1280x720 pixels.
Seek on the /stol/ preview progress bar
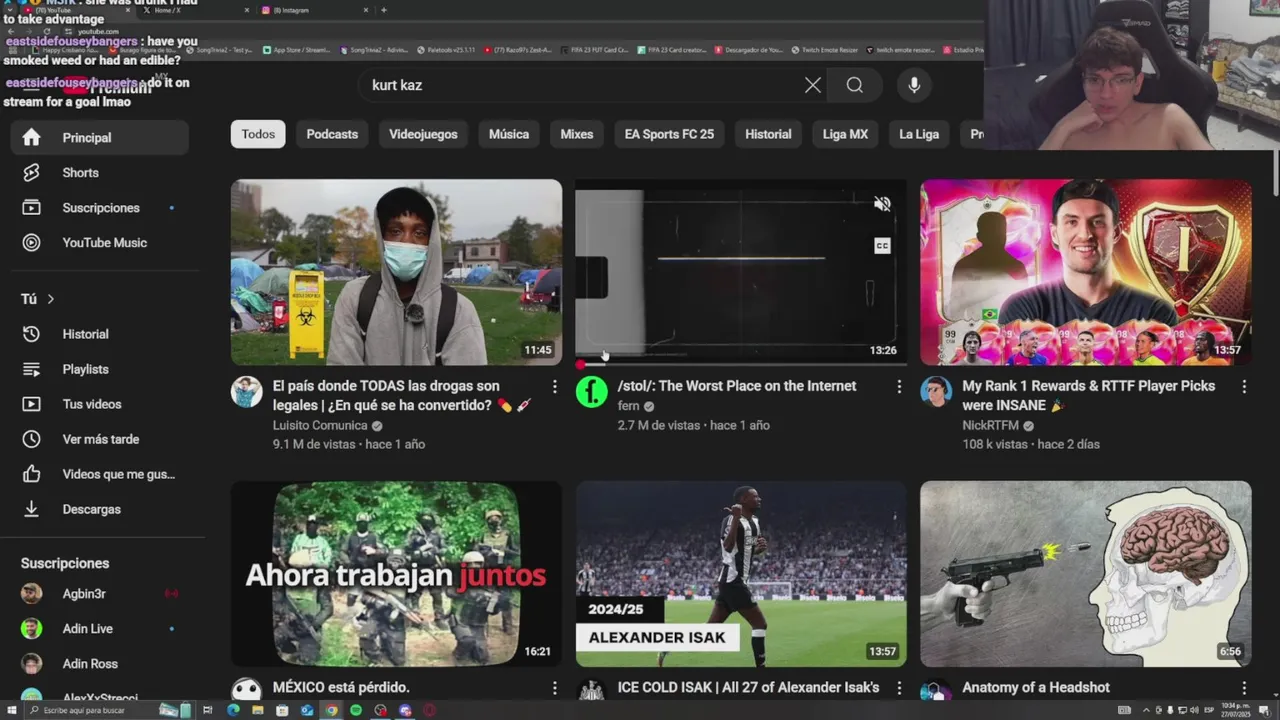coord(741,364)
